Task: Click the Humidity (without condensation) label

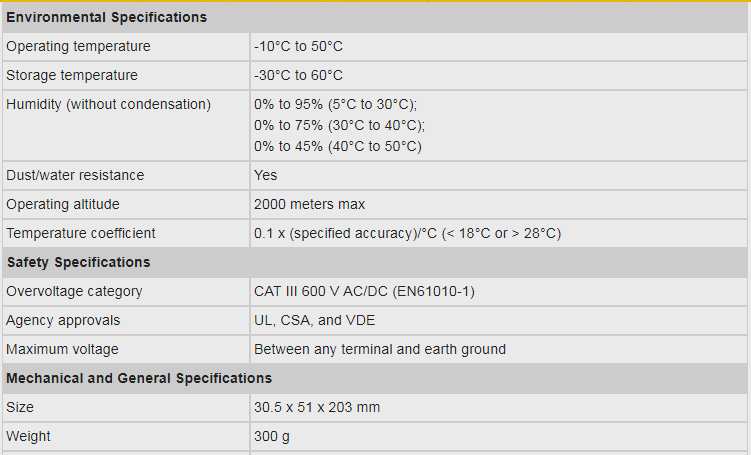Action: click(x=108, y=104)
